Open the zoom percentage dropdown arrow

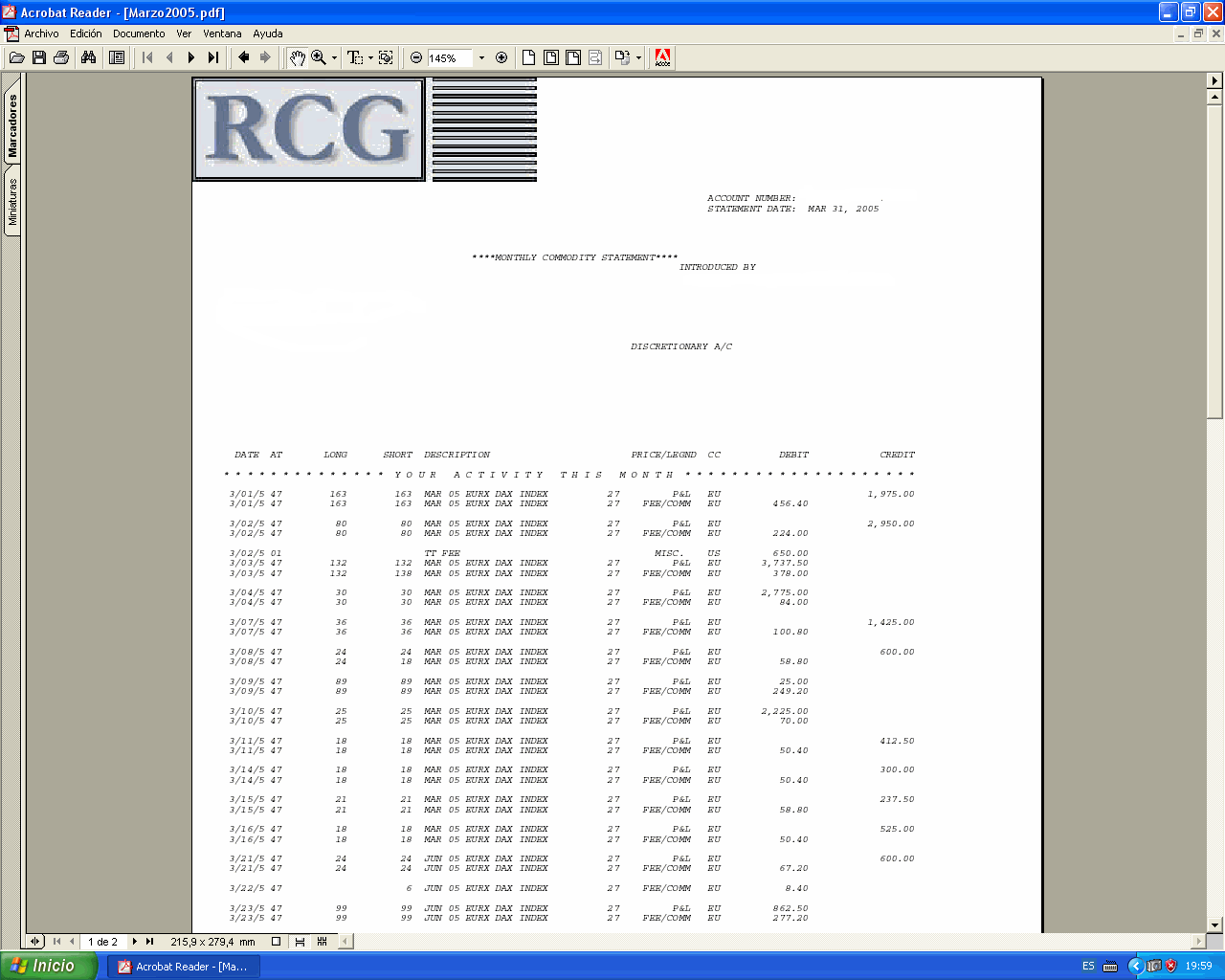481,57
